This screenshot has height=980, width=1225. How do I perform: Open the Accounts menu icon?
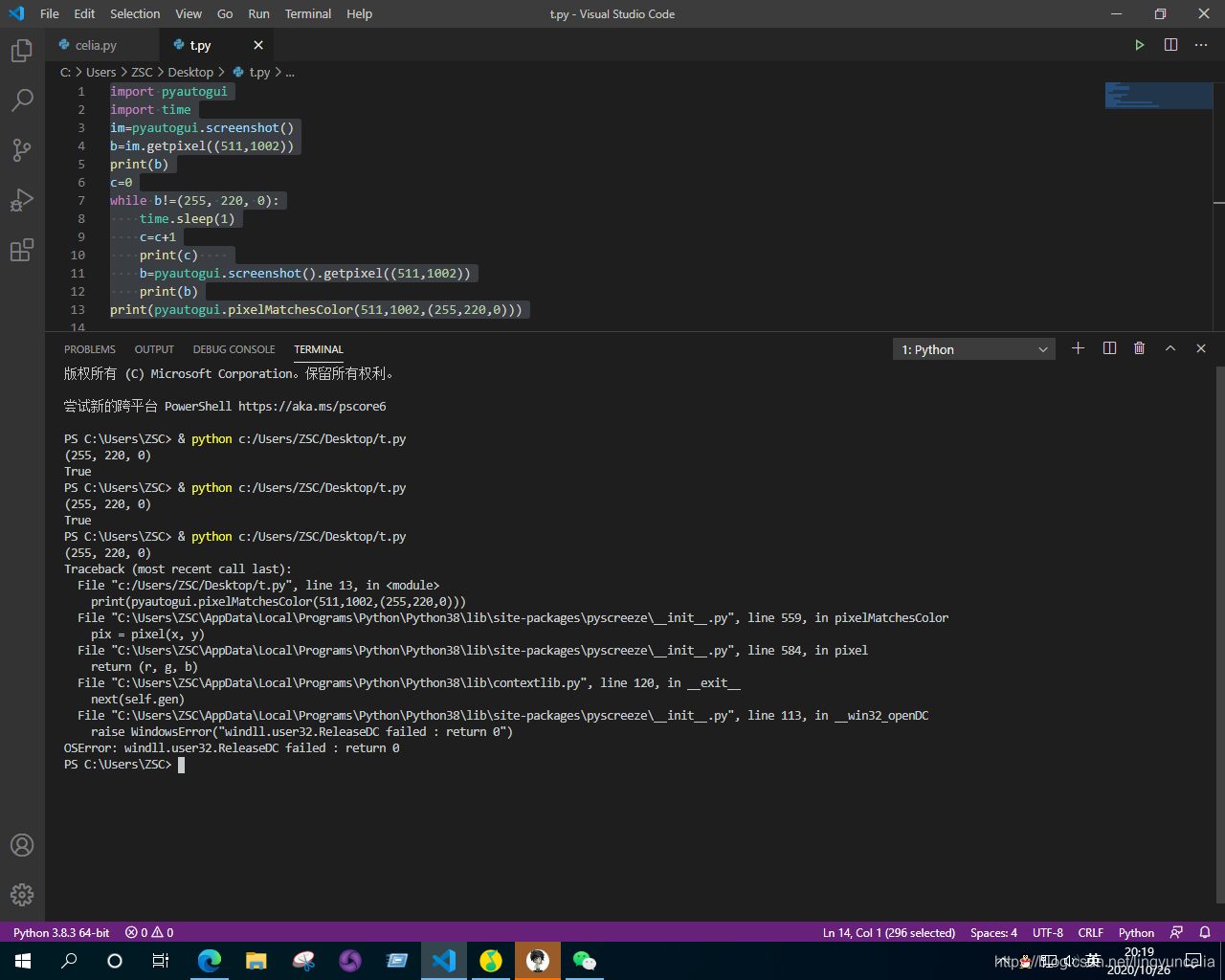pos(22,845)
